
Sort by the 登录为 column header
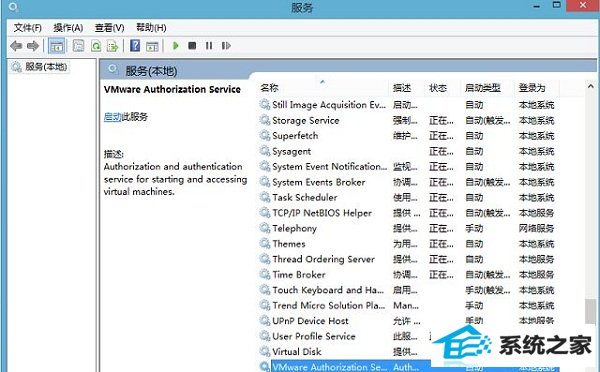[x=532, y=88]
